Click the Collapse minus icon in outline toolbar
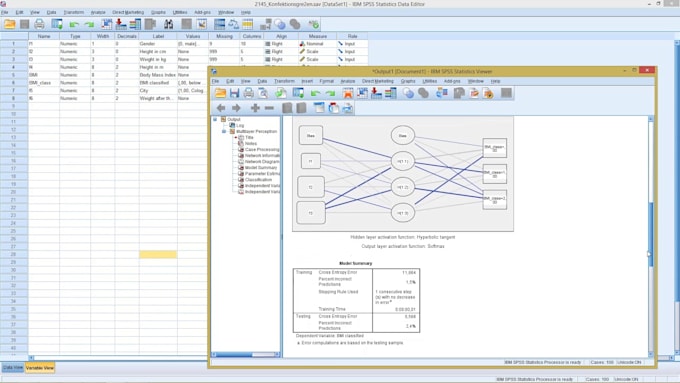Viewport: 680px width, 383px height. [269, 108]
